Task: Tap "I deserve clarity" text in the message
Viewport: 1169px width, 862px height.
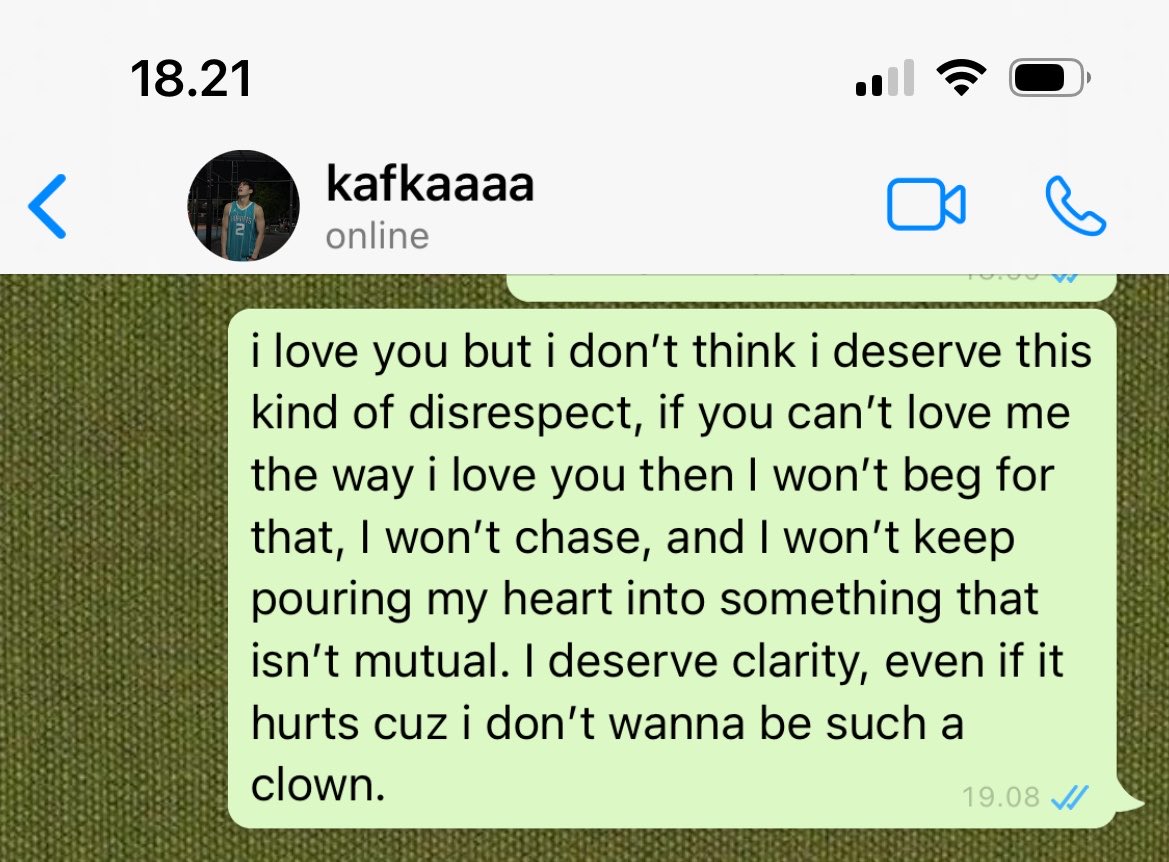Action: click(691, 661)
